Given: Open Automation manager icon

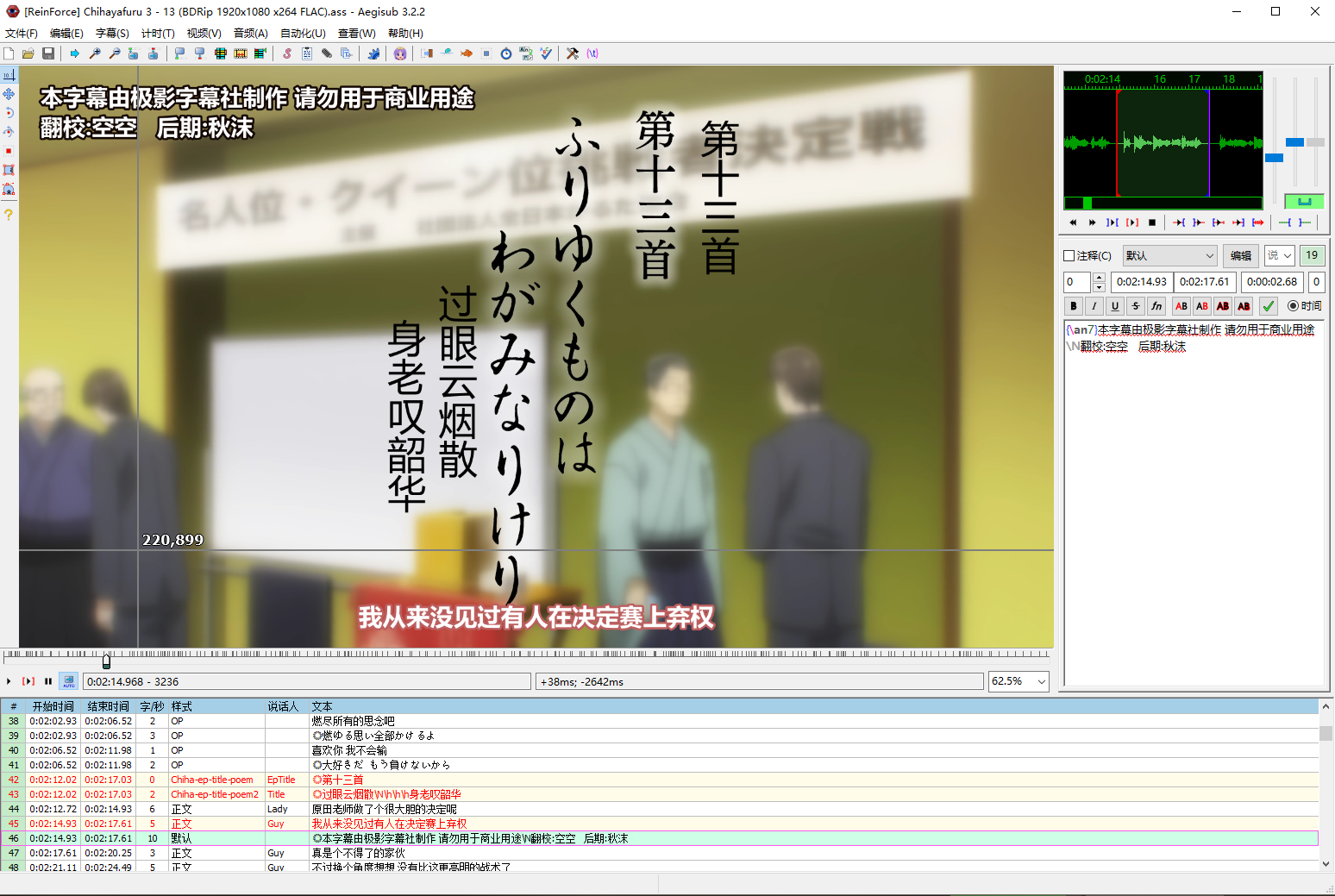Looking at the screenshot, I should click(x=373, y=53).
